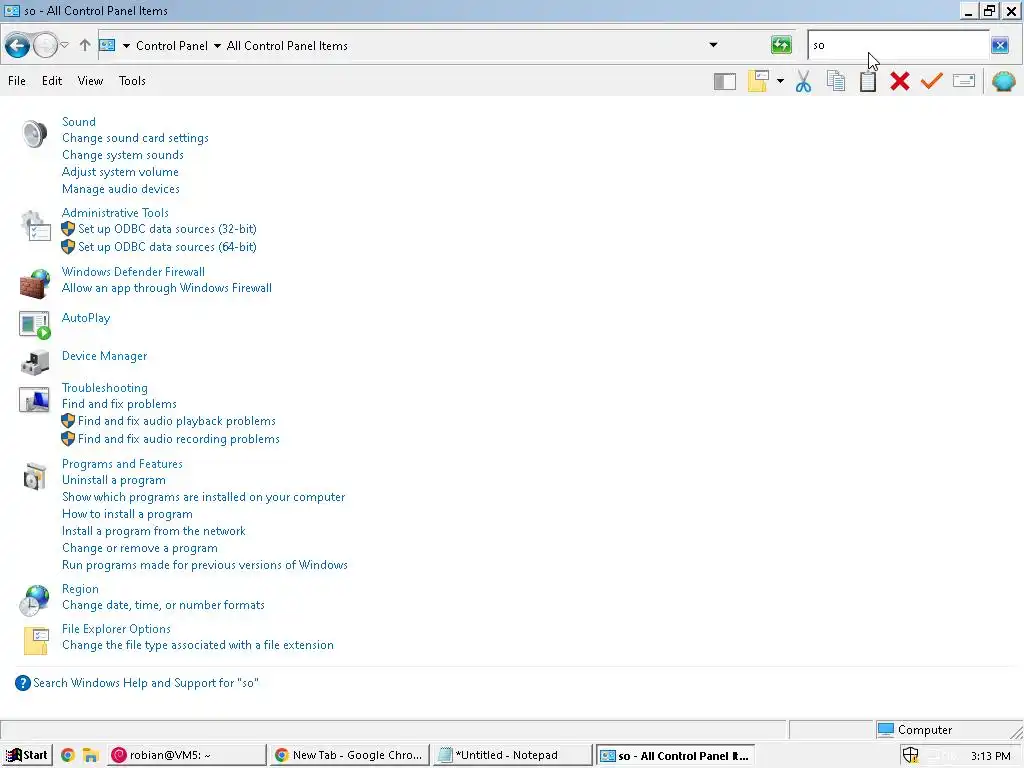The height and width of the screenshot is (768, 1024).
Task: Open the Edit menu
Action: coord(52,81)
